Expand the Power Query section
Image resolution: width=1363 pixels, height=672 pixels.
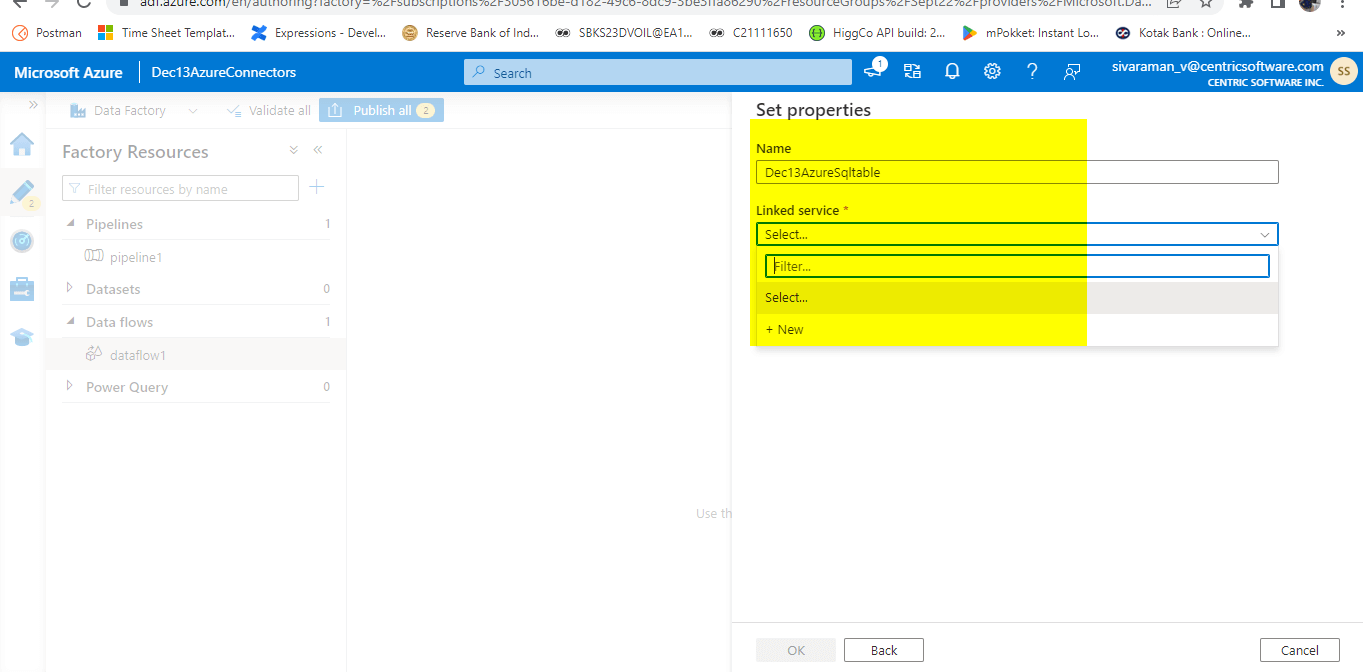coord(68,387)
